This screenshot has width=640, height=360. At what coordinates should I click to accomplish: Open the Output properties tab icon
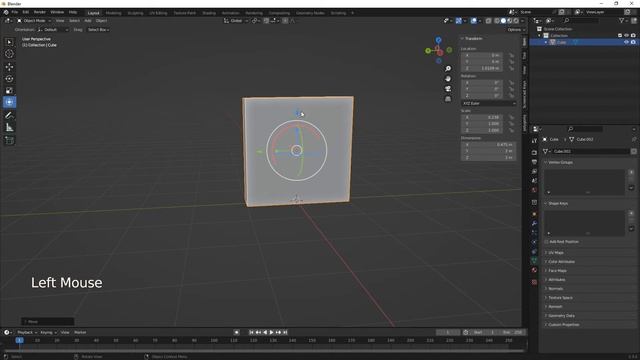534,162
